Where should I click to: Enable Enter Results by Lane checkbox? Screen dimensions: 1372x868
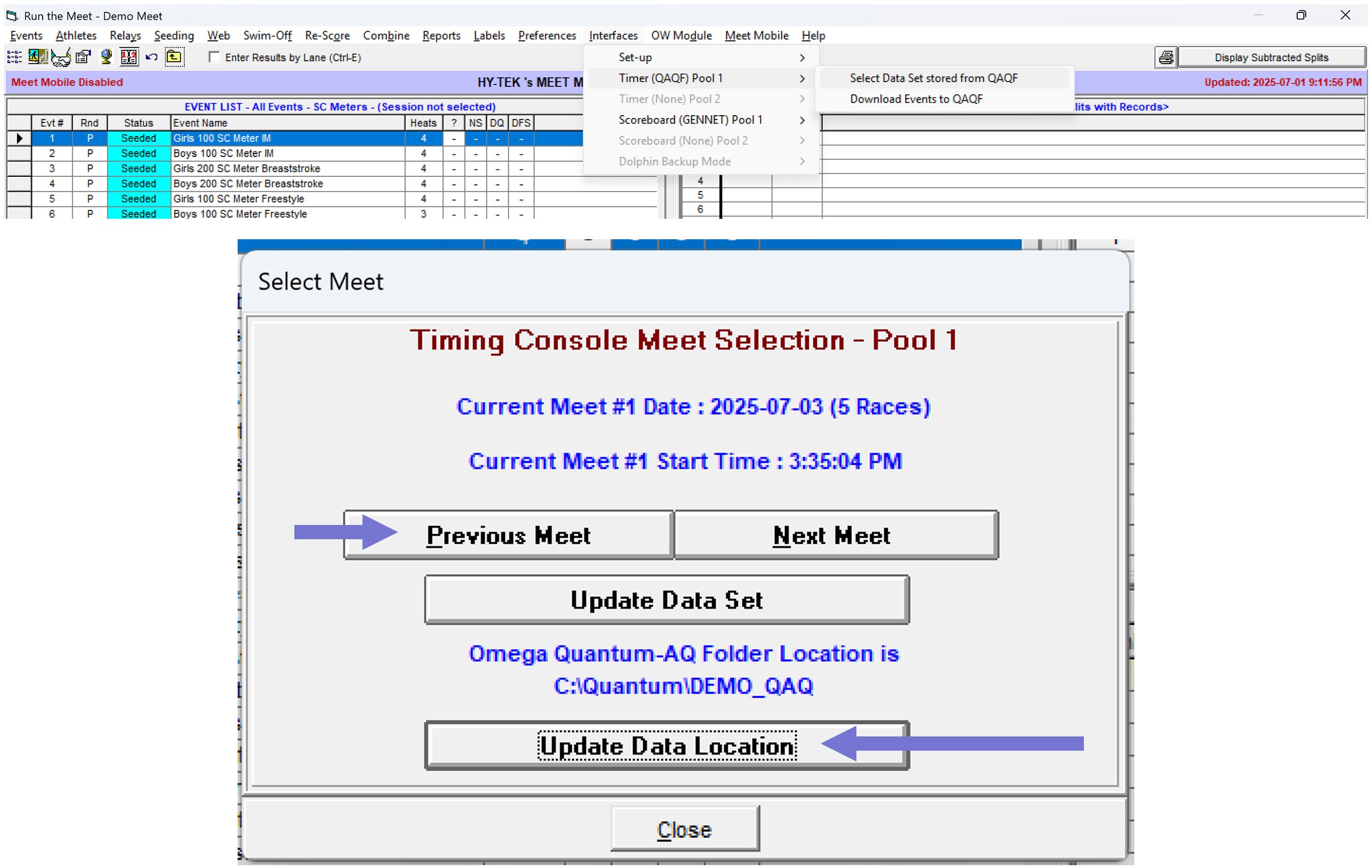click(x=214, y=57)
